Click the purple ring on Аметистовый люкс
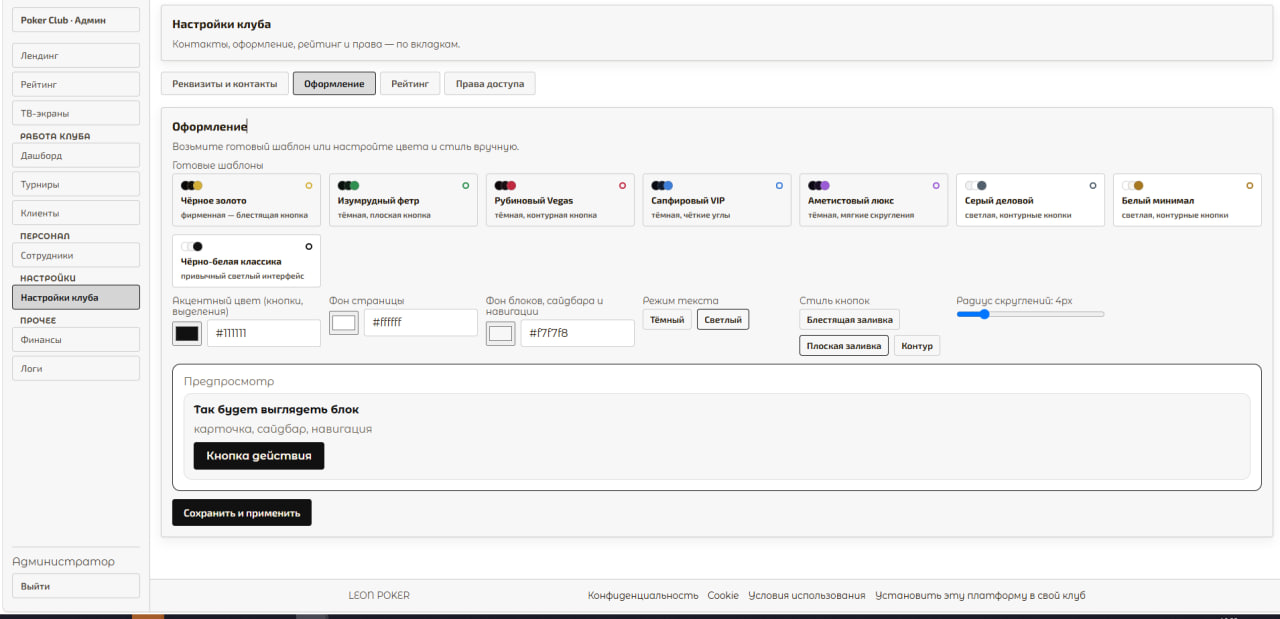Viewport: 1280px width, 619px height. [936, 185]
